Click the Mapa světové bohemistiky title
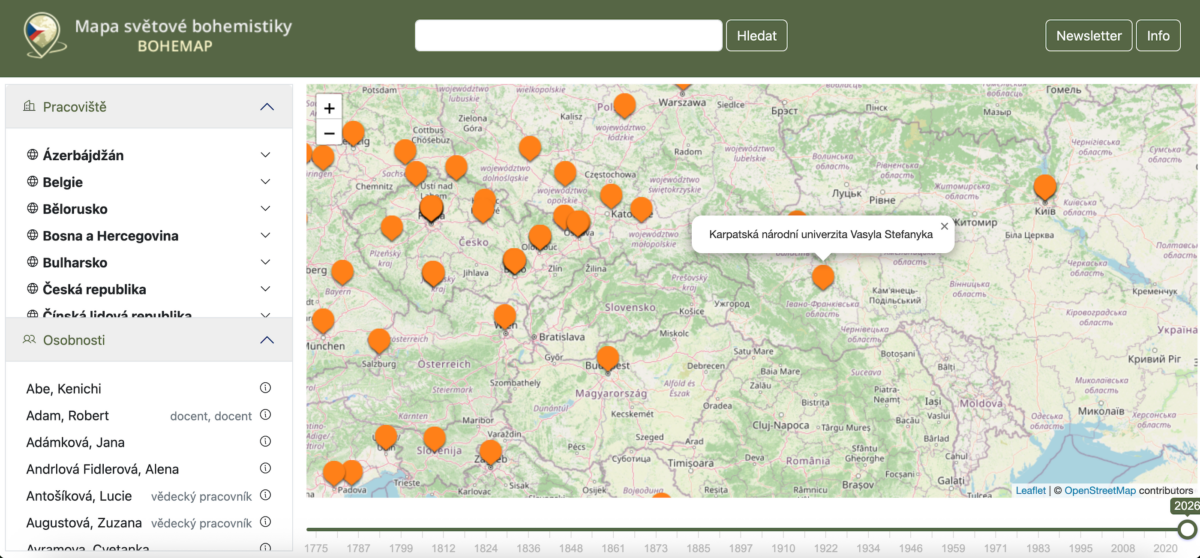 pos(183,26)
